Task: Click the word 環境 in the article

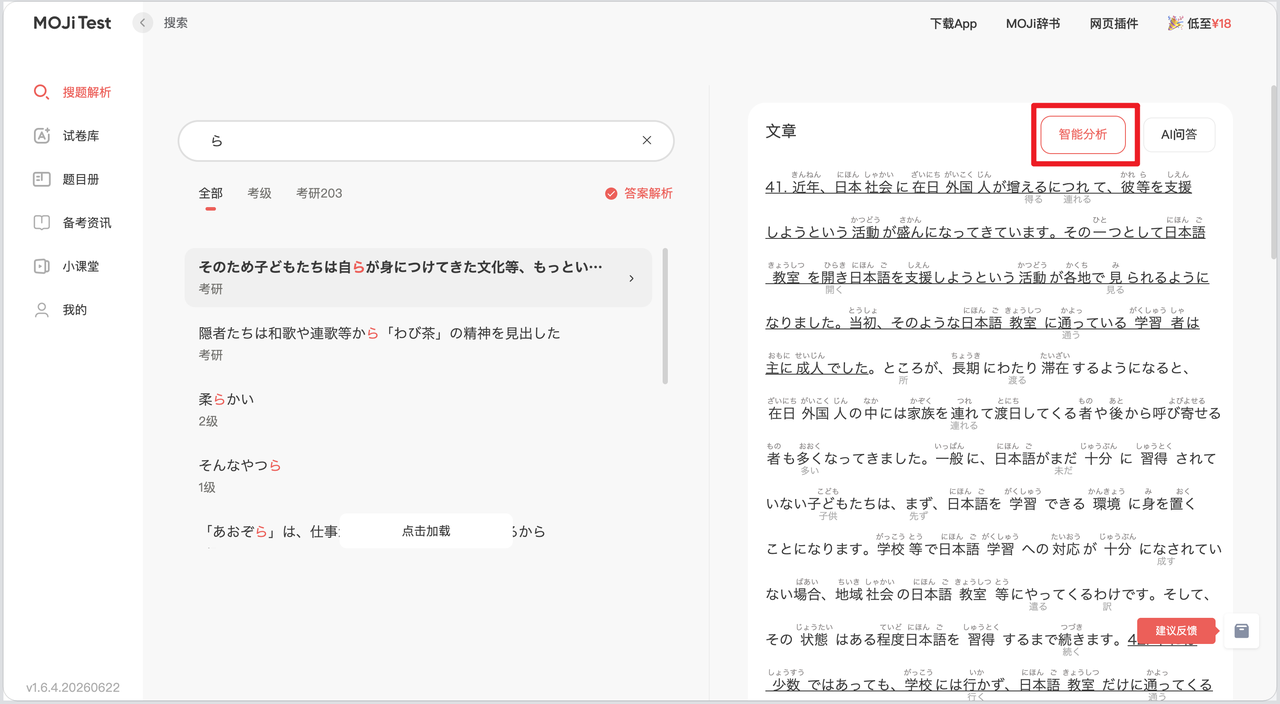Action: (x=1106, y=503)
